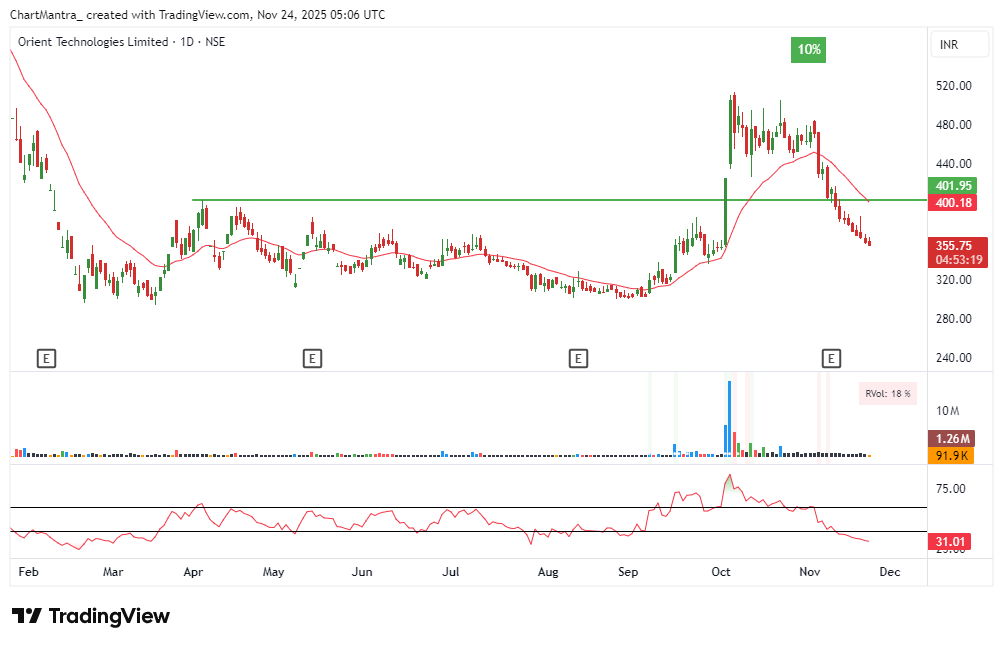
Task: Click the E earnings marker near April
Action: coord(312,357)
